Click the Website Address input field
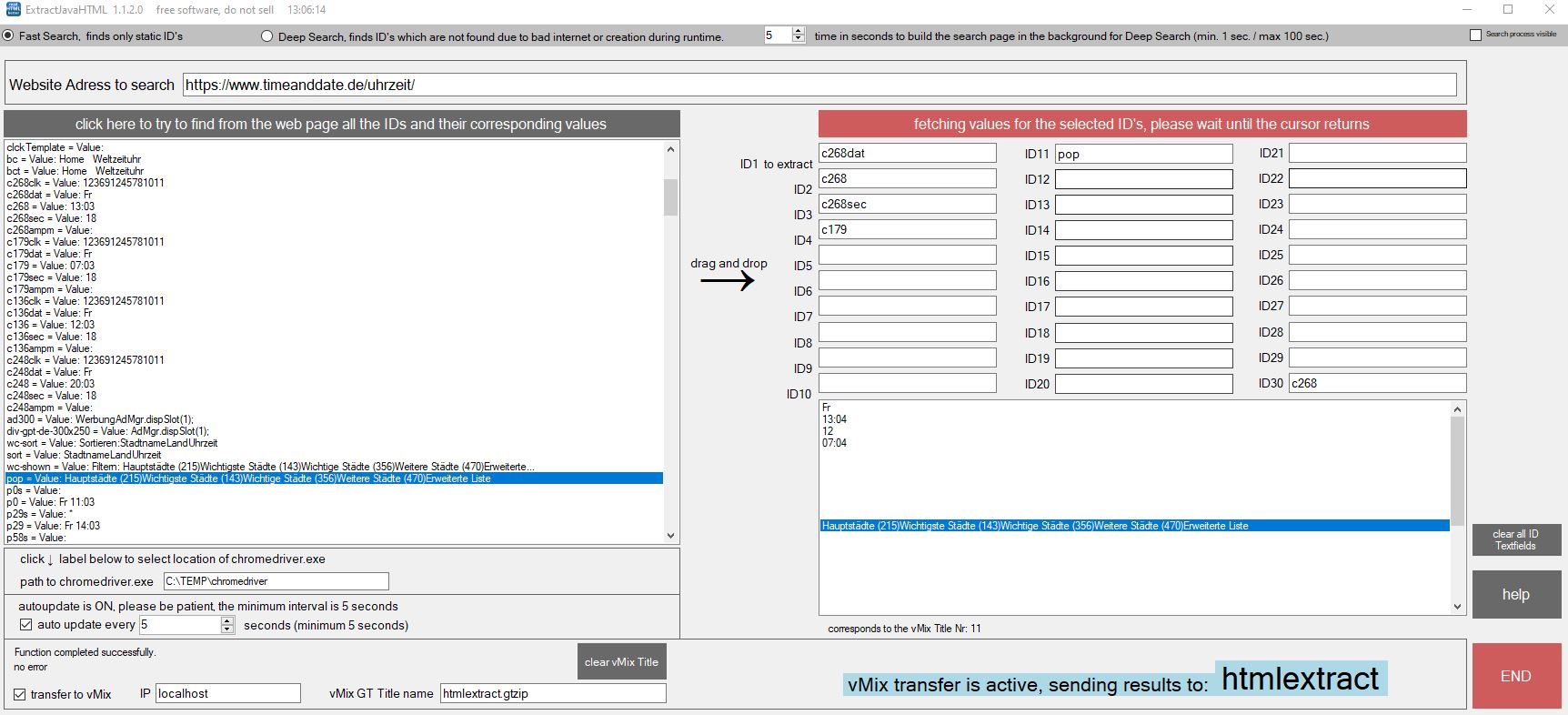This screenshot has width=1568, height=715. point(819,85)
